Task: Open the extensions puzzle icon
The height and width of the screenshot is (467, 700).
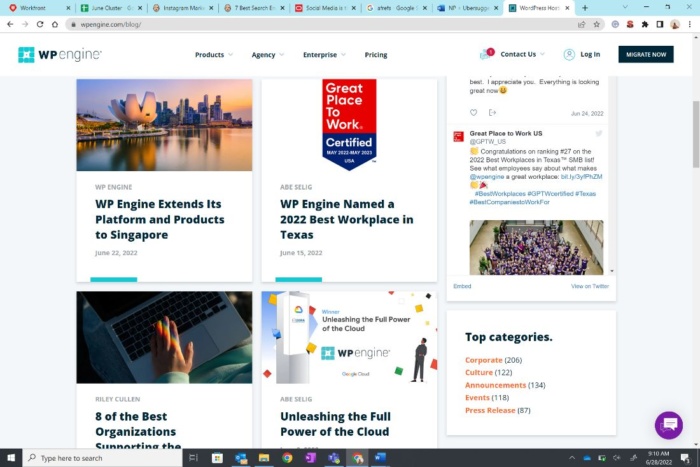Action: click(x=645, y=25)
